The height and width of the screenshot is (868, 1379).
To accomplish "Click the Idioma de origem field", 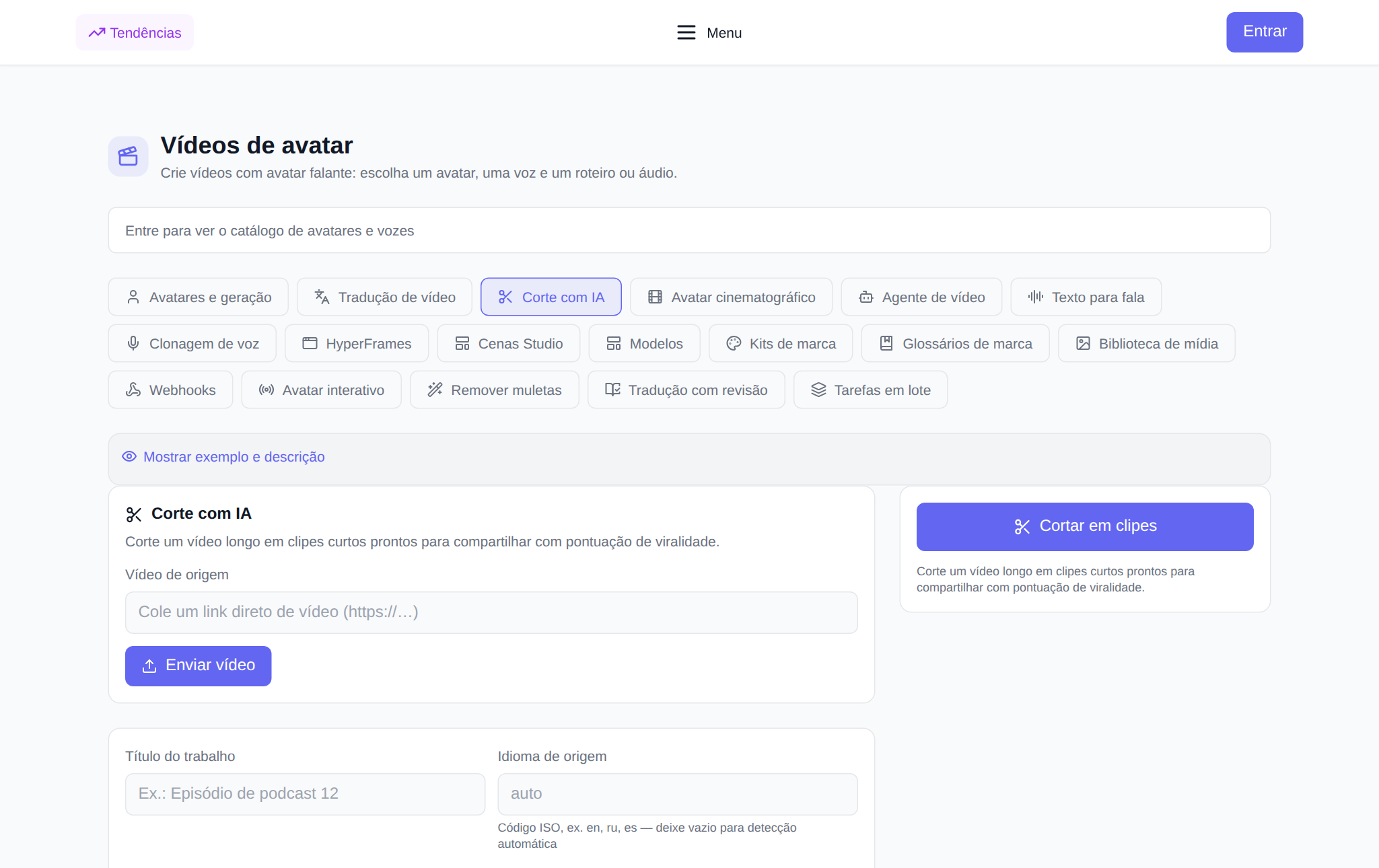I will coord(677,794).
